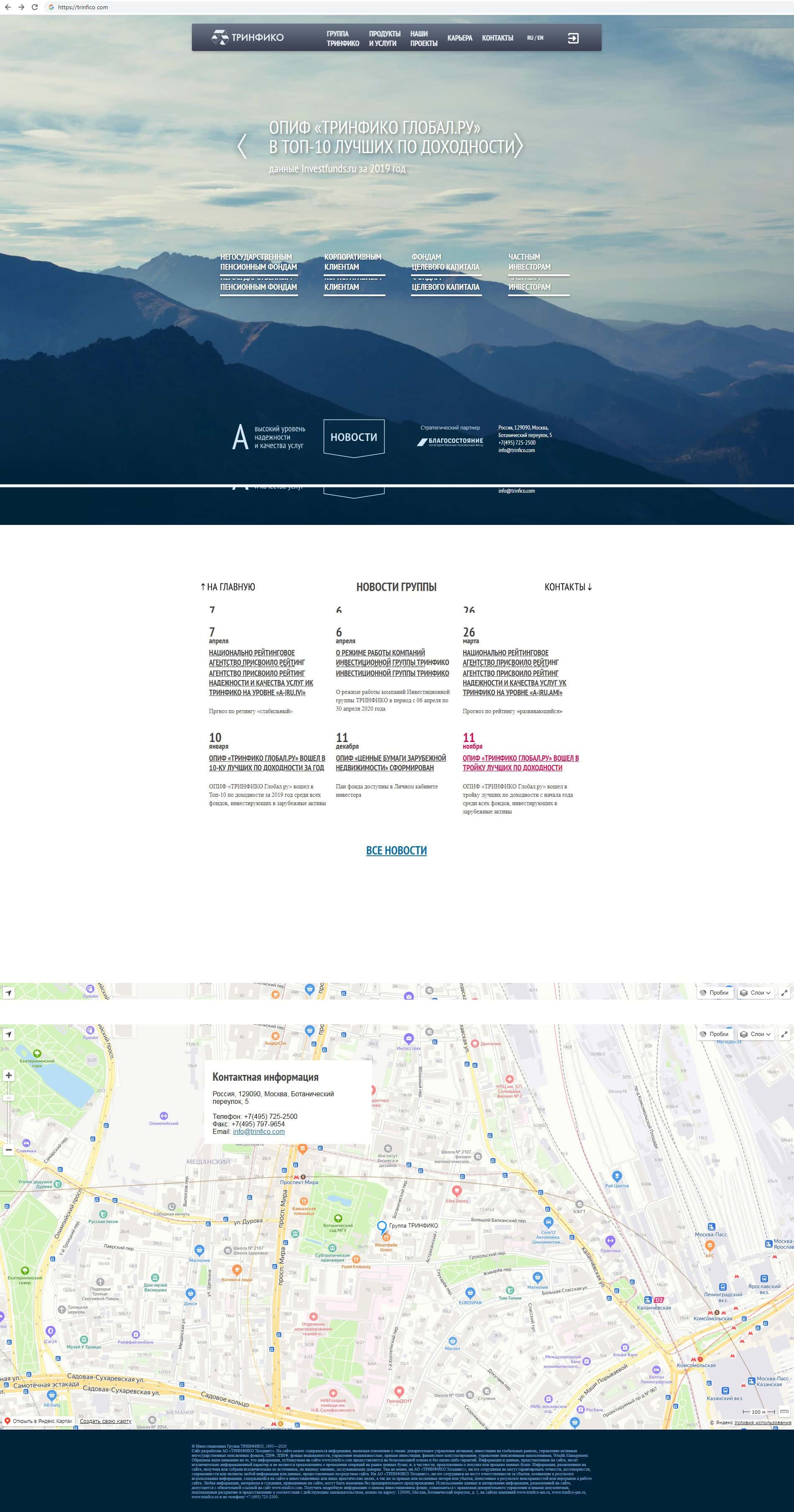Viewport: 794px width, 1512px height.
Task: Jump down via КОНТАКТЫ ↓ link
Action: [x=568, y=587]
